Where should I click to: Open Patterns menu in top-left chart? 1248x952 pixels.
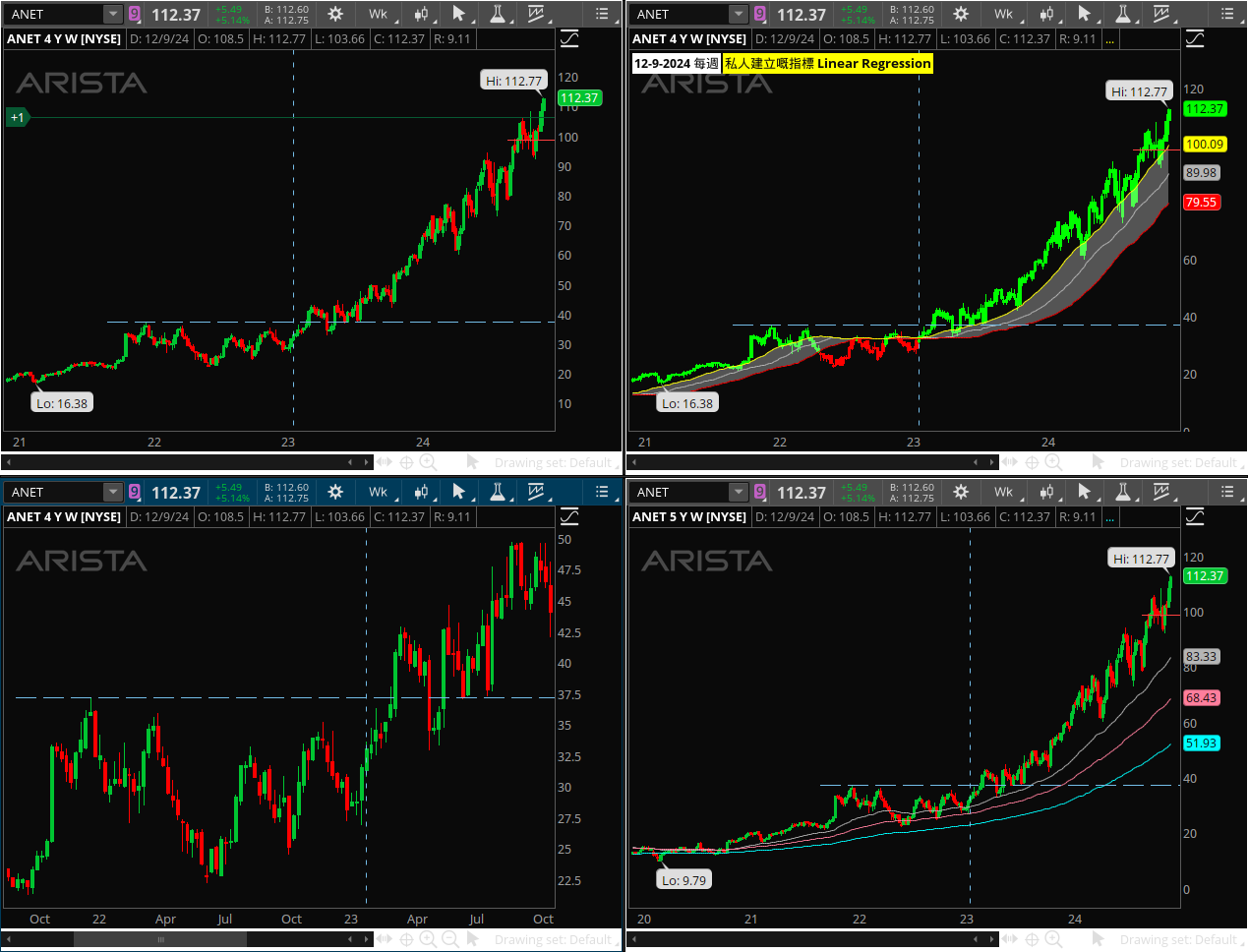536,14
